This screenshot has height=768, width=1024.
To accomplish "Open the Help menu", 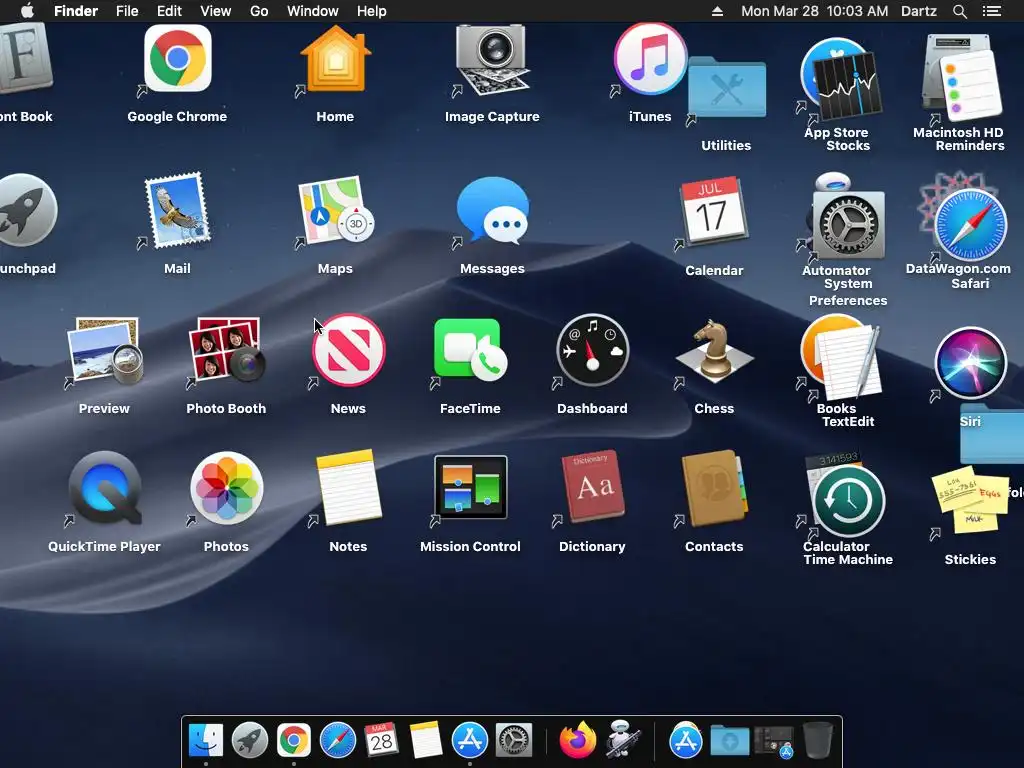I will (372, 11).
